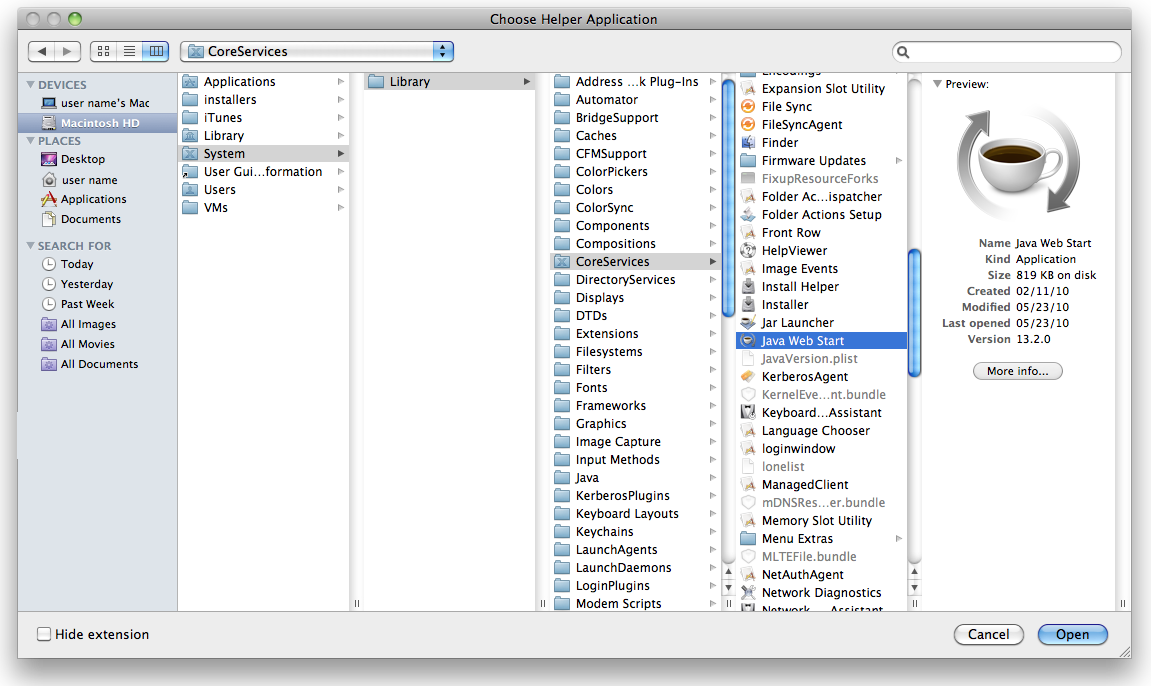Viewport: 1151px width, 686px height.
Task: Click the Java Web Start preview image
Action: tap(1018, 164)
